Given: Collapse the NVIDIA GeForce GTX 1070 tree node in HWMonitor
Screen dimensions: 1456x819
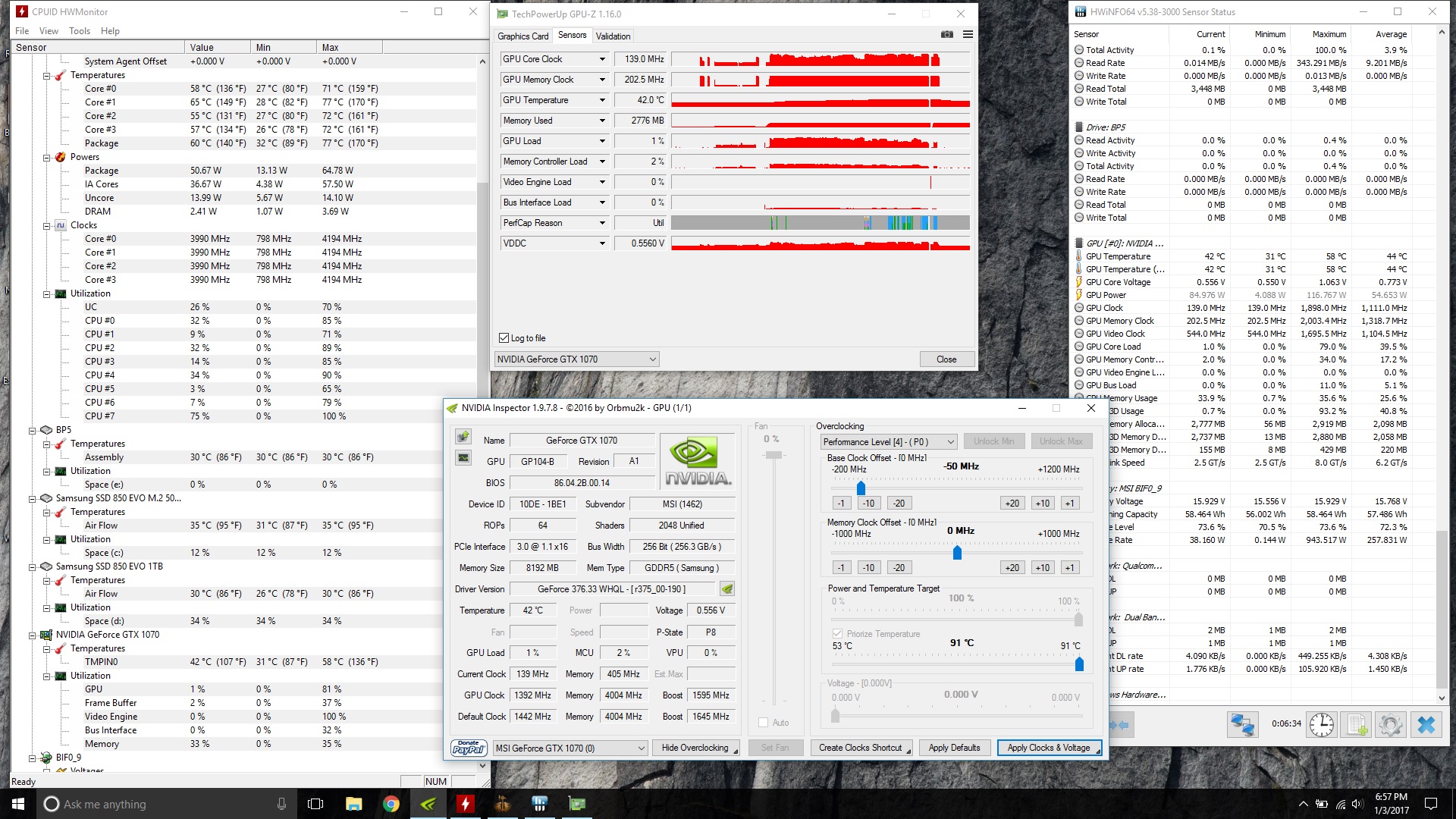Looking at the screenshot, I should (33, 635).
